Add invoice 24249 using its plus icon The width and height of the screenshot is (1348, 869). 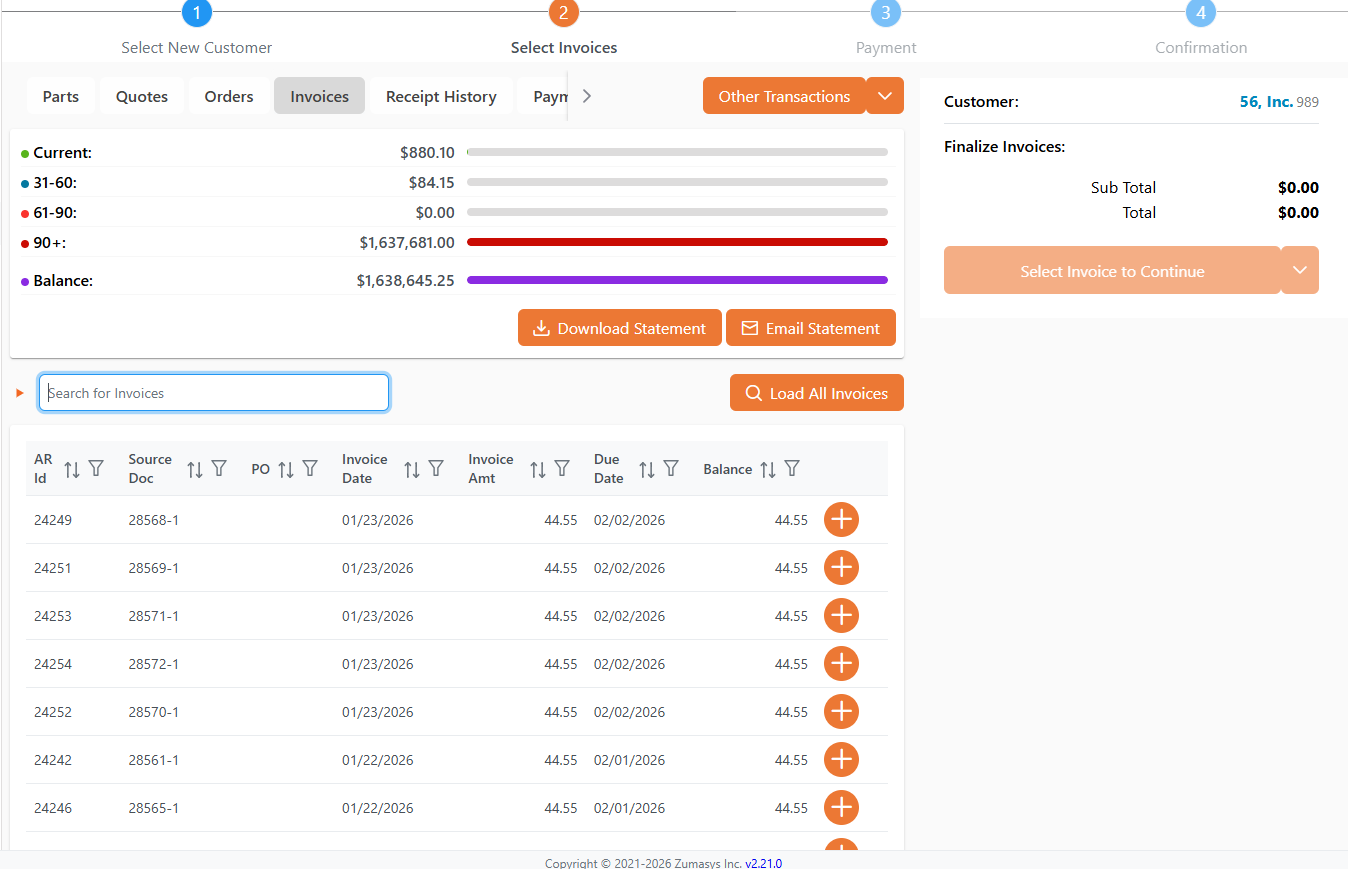[841, 519]
